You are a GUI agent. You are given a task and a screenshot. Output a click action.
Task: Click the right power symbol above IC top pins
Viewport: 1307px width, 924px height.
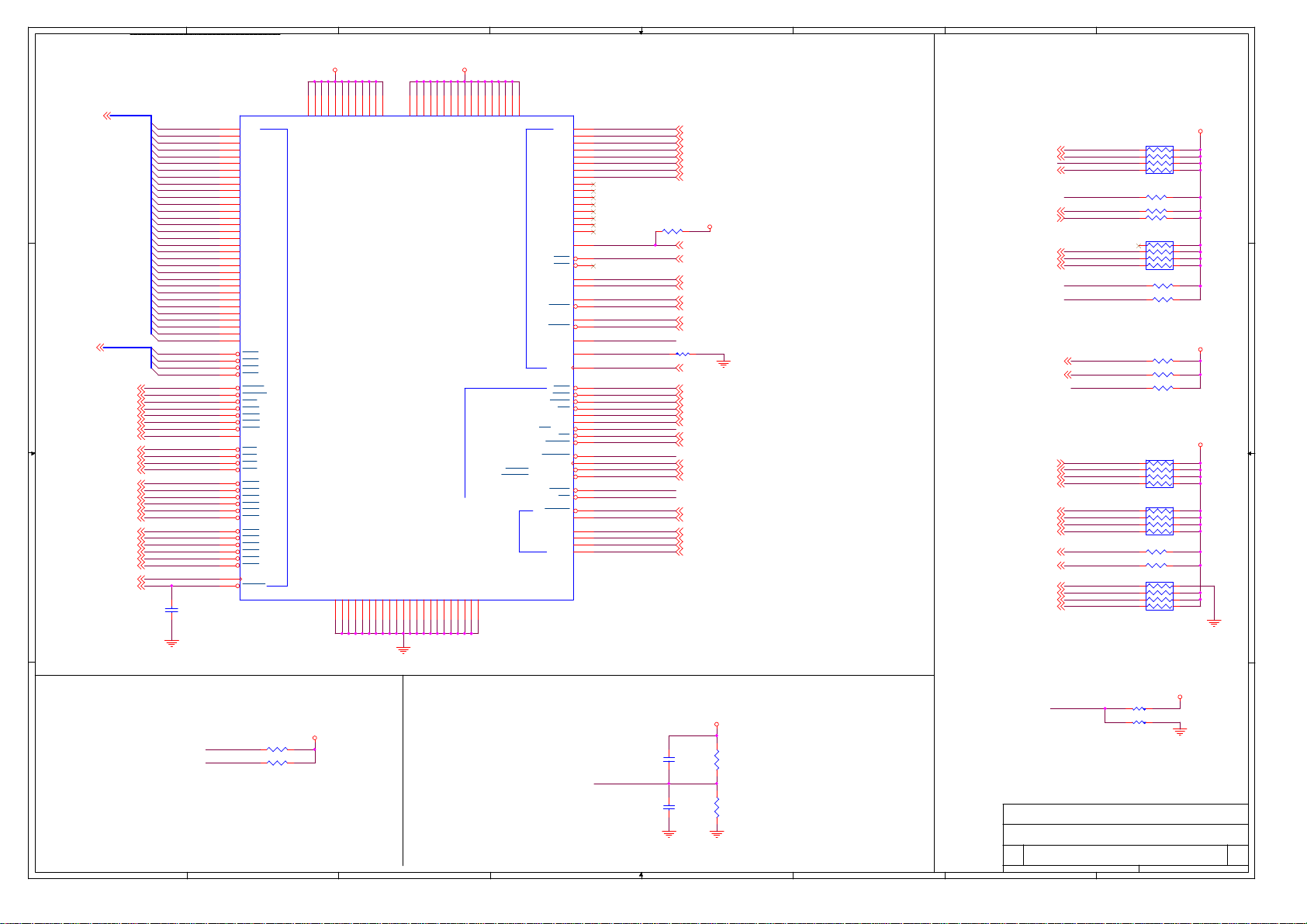coord(465,70)
